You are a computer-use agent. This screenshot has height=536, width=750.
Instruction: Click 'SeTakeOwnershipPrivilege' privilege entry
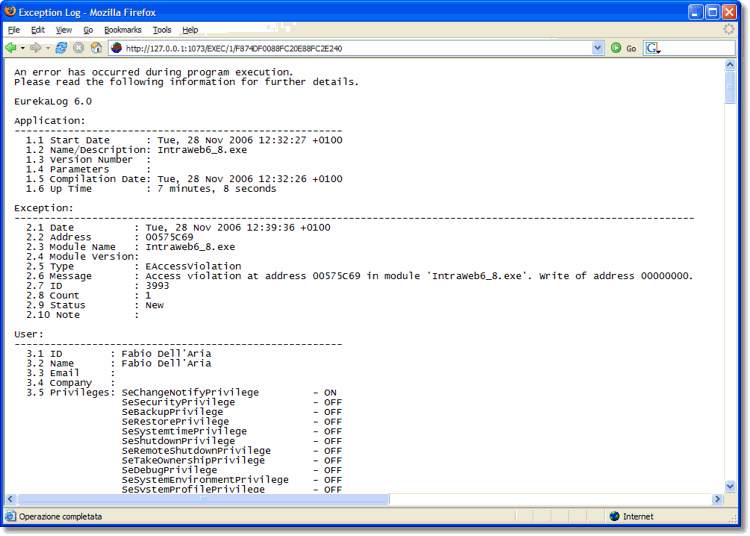coord(193,460)
